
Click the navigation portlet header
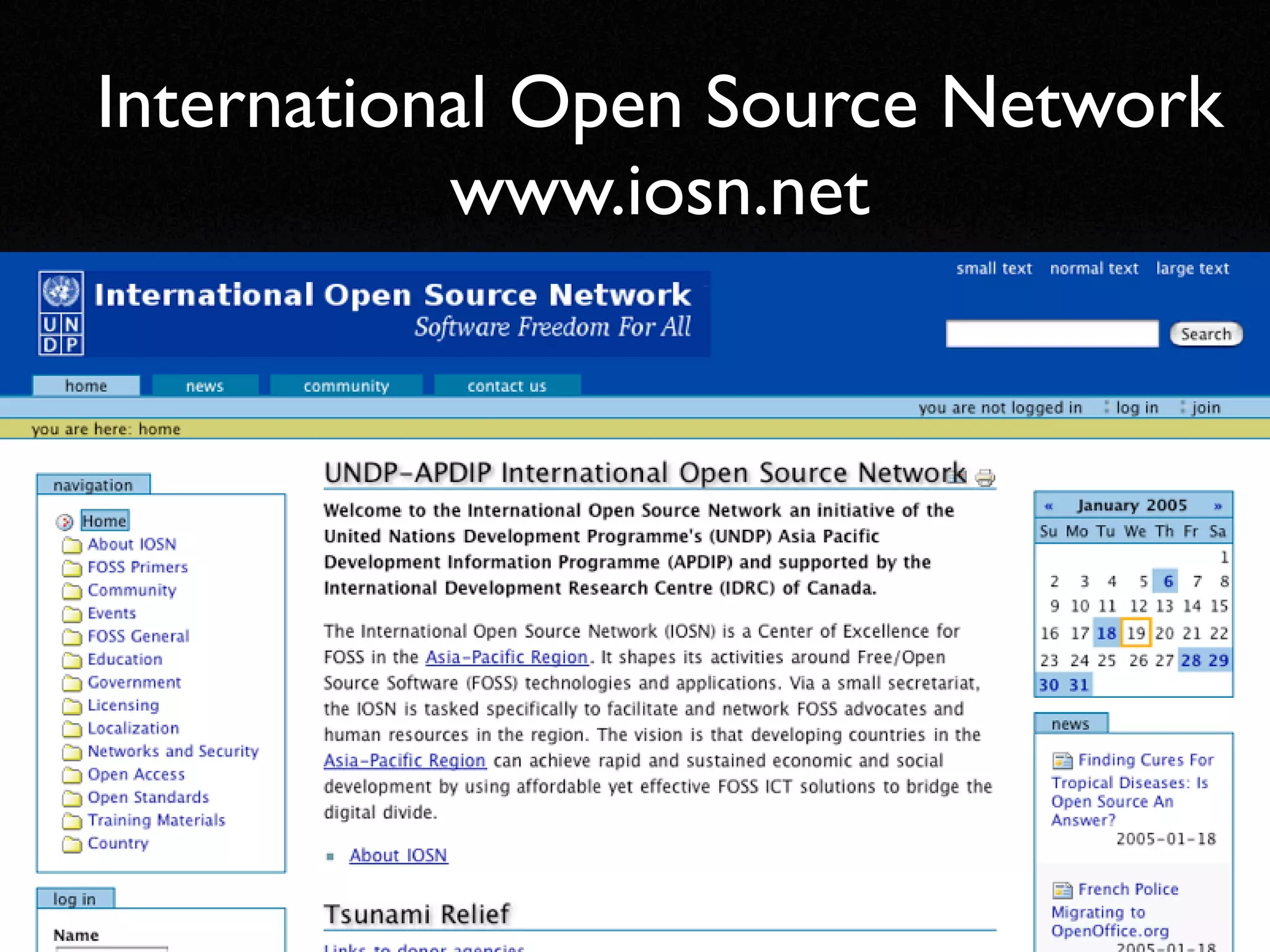coord(94,485)
